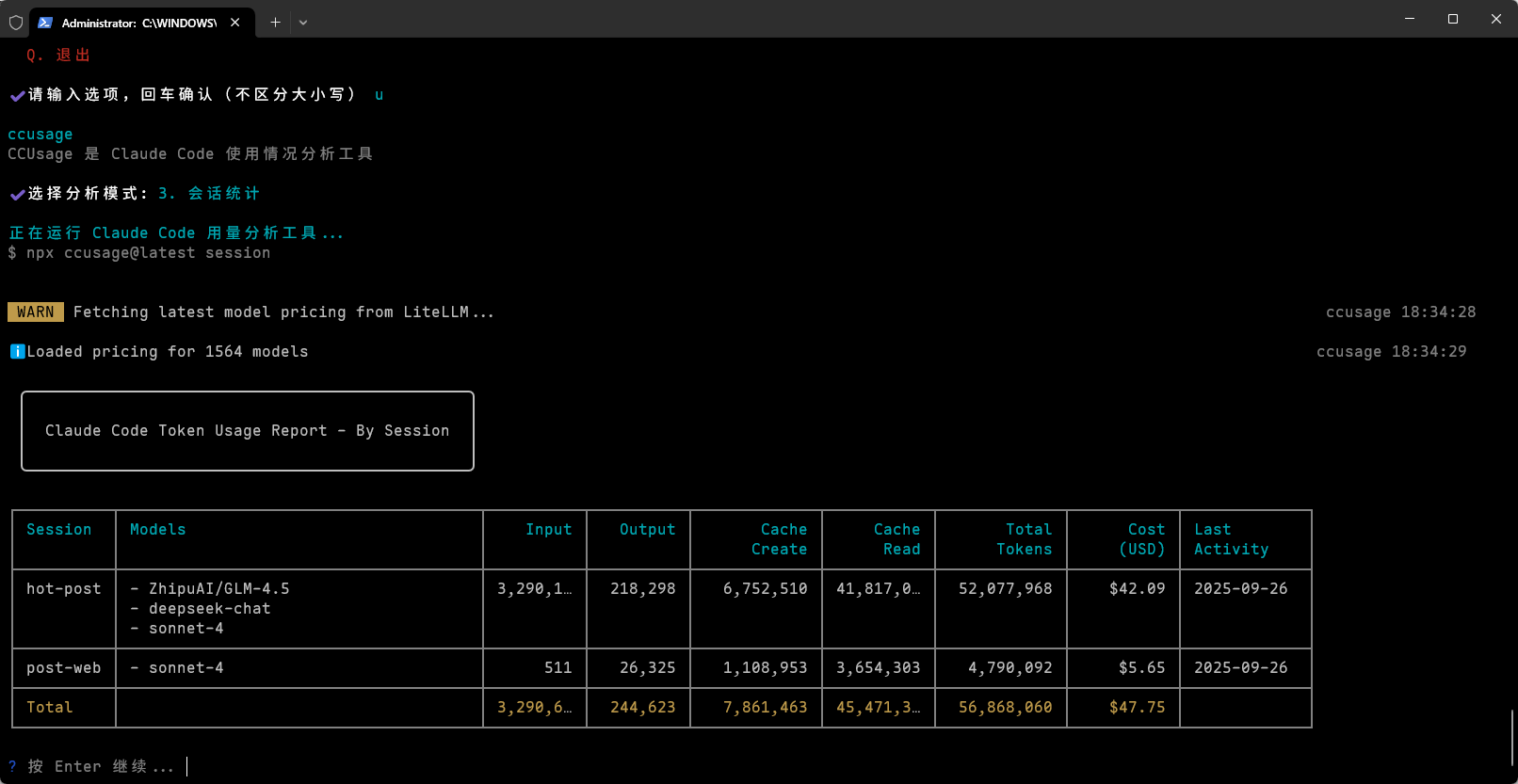Maximize the terminal window
The height and width of the screenshot is (784, 1518).
click(x=1453, y=19)
